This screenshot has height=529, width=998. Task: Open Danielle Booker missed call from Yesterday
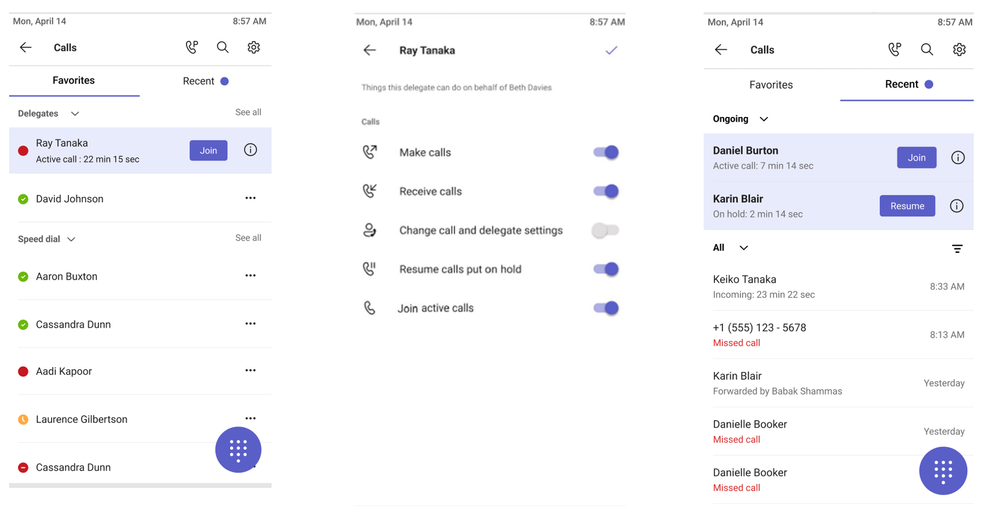(x=839, y=431)
